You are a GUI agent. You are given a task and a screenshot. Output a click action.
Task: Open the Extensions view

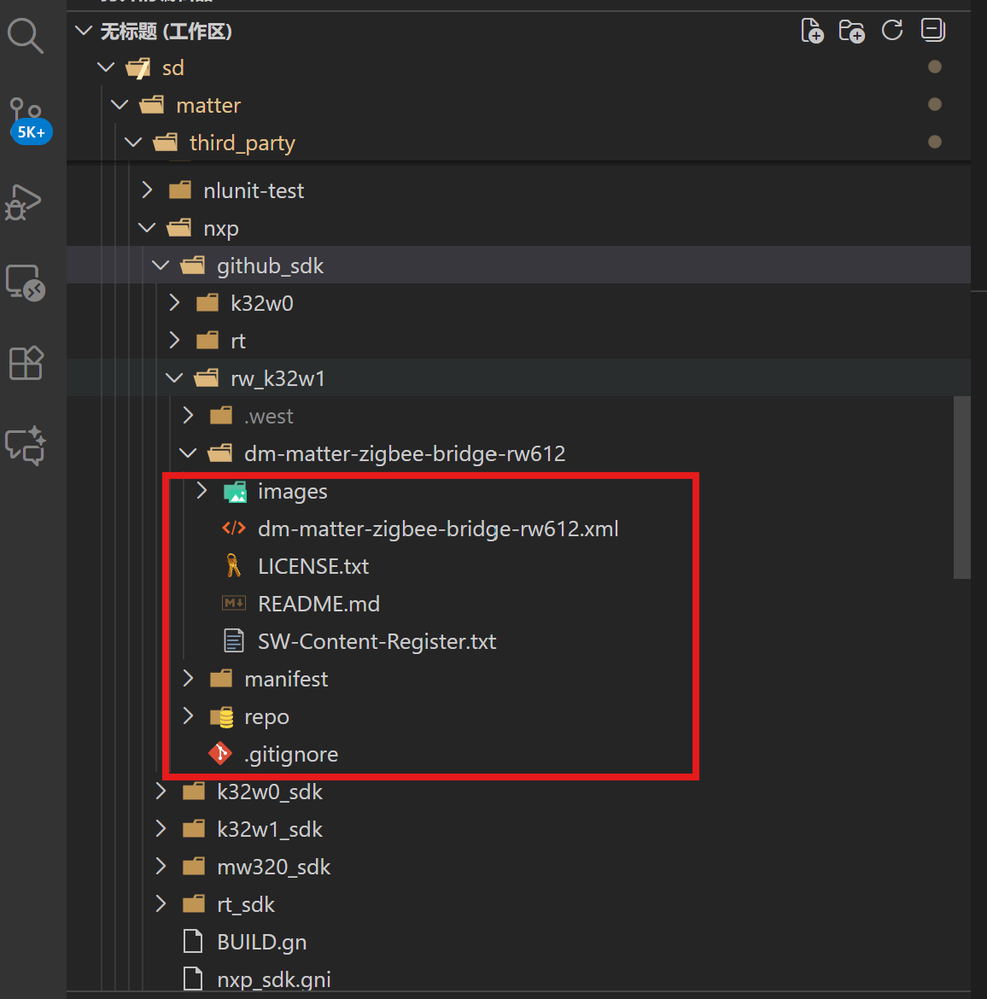coord(26,362)
